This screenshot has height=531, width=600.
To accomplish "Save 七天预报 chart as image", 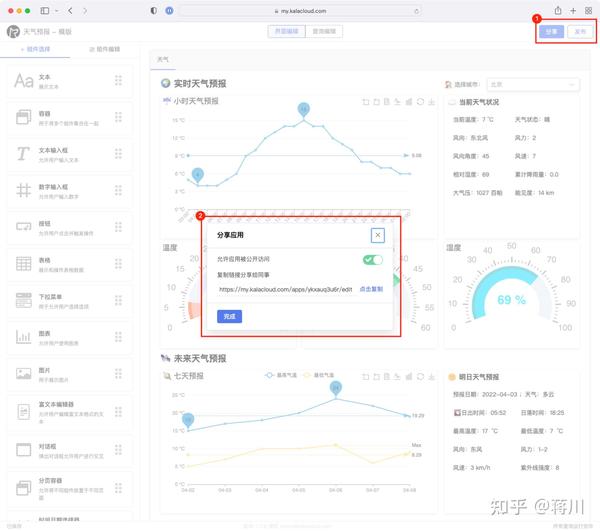I will coord(431,377).
